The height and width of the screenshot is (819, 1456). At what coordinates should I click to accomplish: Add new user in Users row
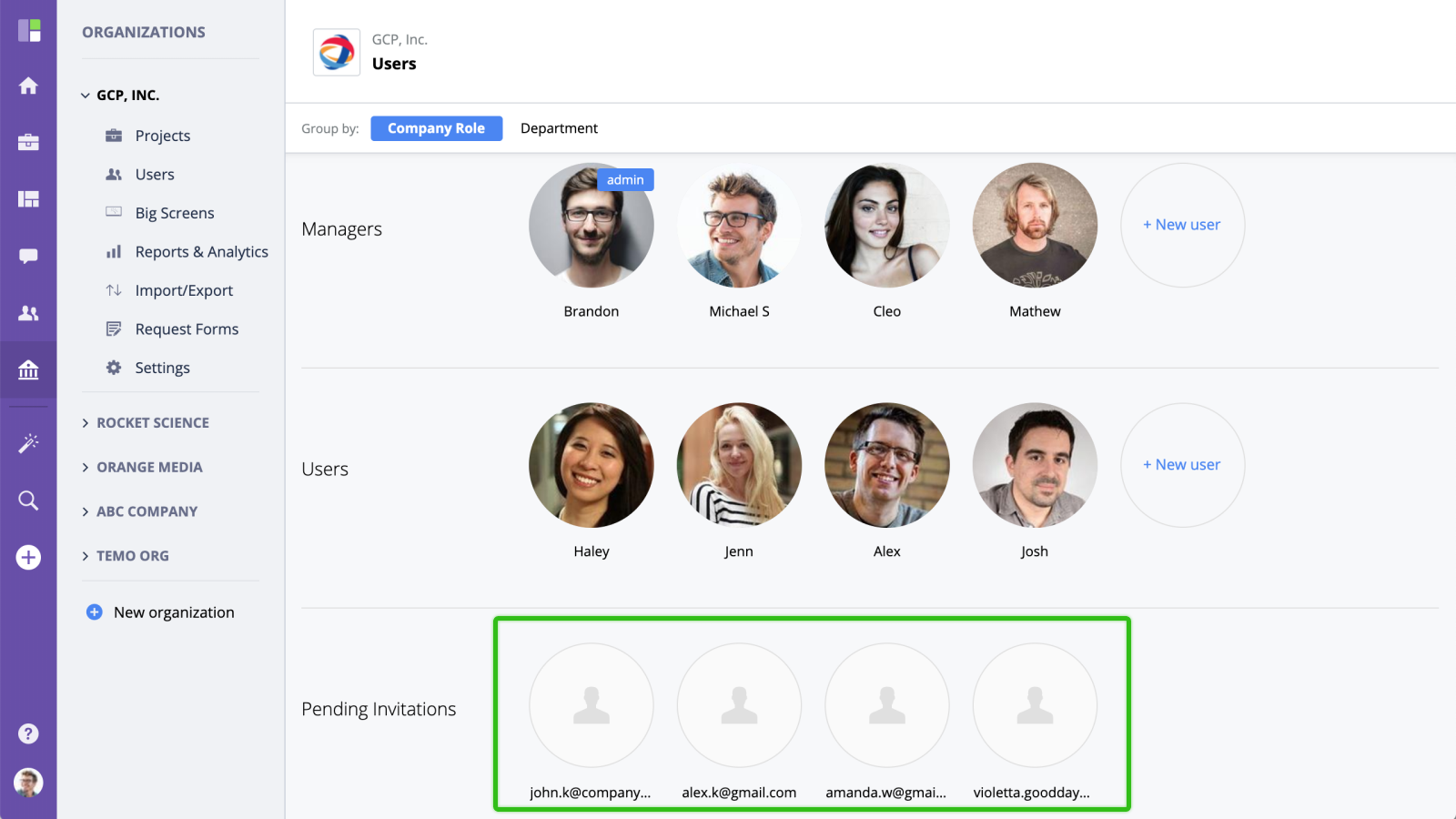tap(1182, 465)
